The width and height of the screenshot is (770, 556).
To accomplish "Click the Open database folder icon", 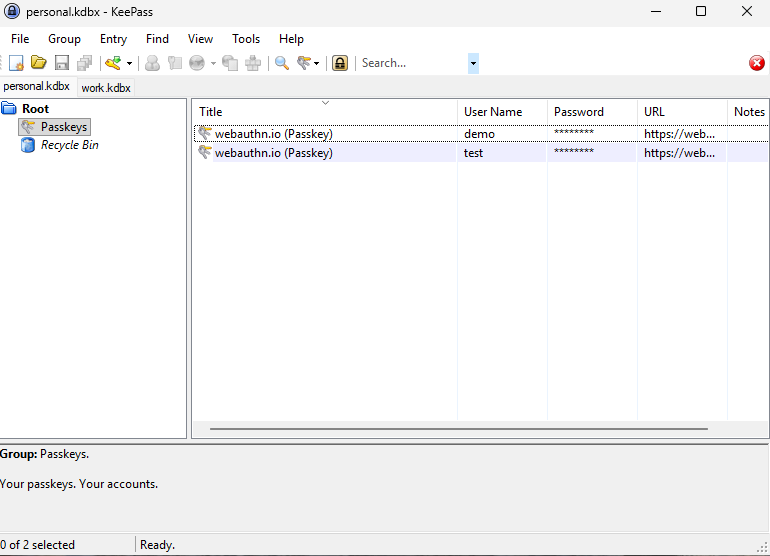I will tap(39, 63).
